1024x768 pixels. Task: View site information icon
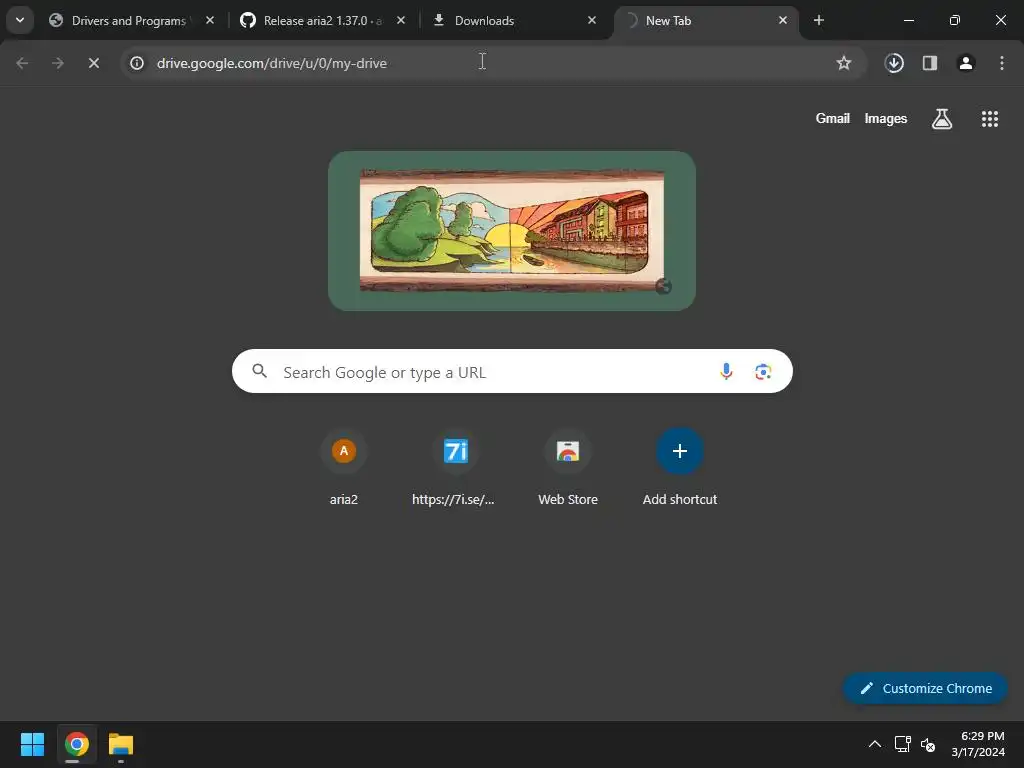coord(136,63)
